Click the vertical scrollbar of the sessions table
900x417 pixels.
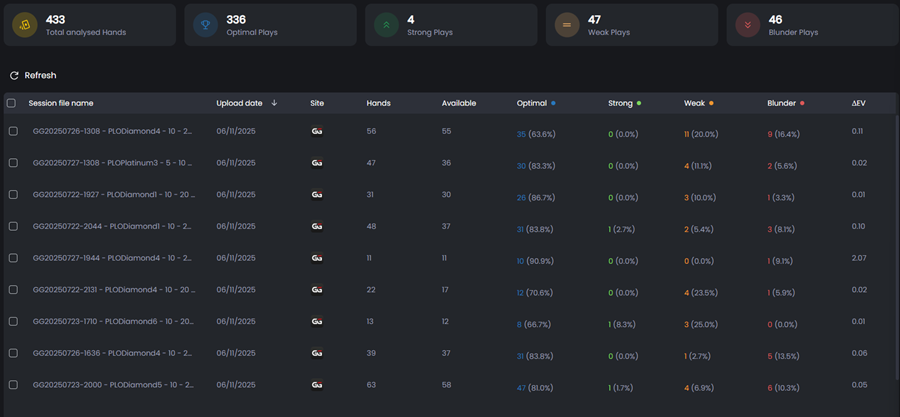[x=898, y=247]
